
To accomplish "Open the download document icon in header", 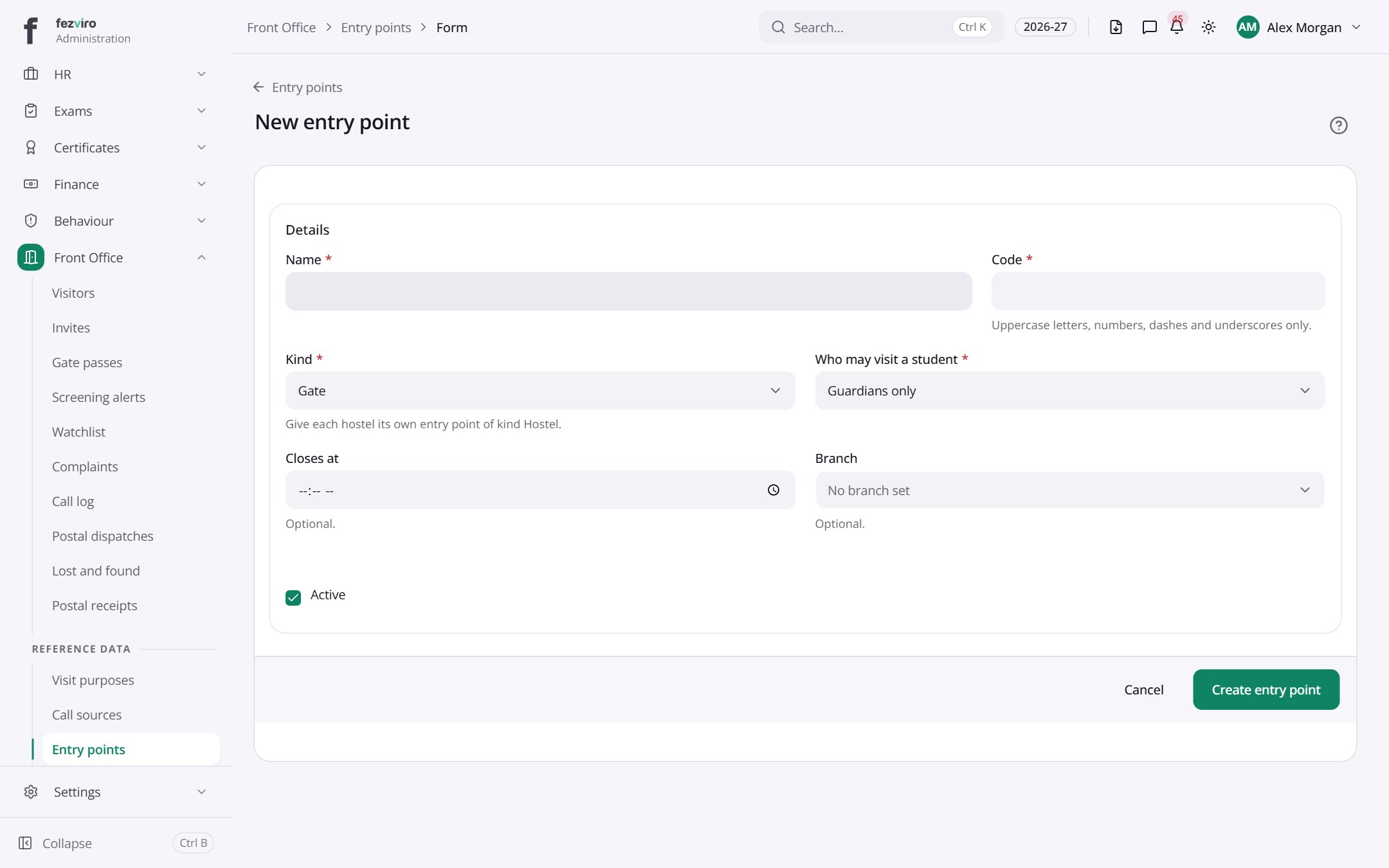I will 1116,27.
